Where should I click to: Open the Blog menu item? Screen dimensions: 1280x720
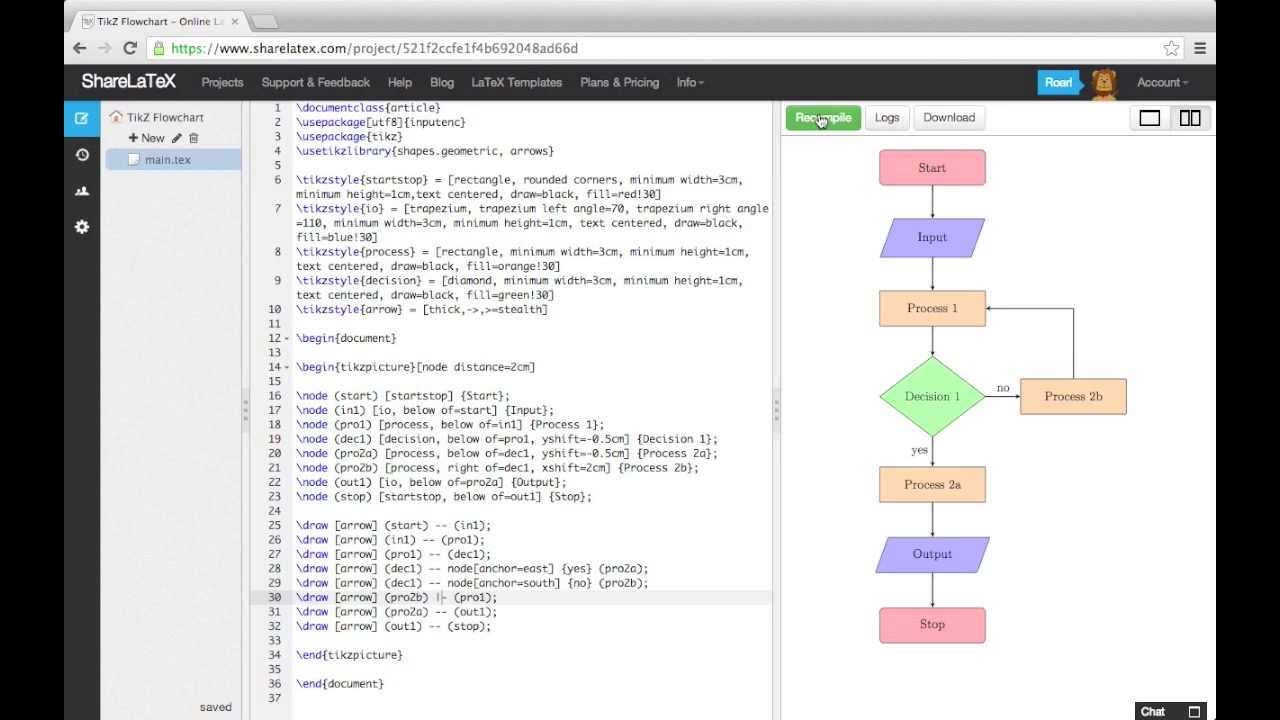[x=442, y=83]
